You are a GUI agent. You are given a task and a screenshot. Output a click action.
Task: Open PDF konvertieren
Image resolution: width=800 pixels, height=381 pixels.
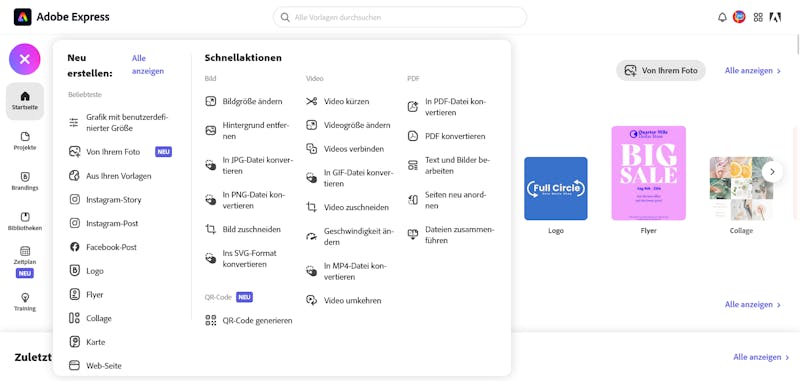tap(447, 136)
